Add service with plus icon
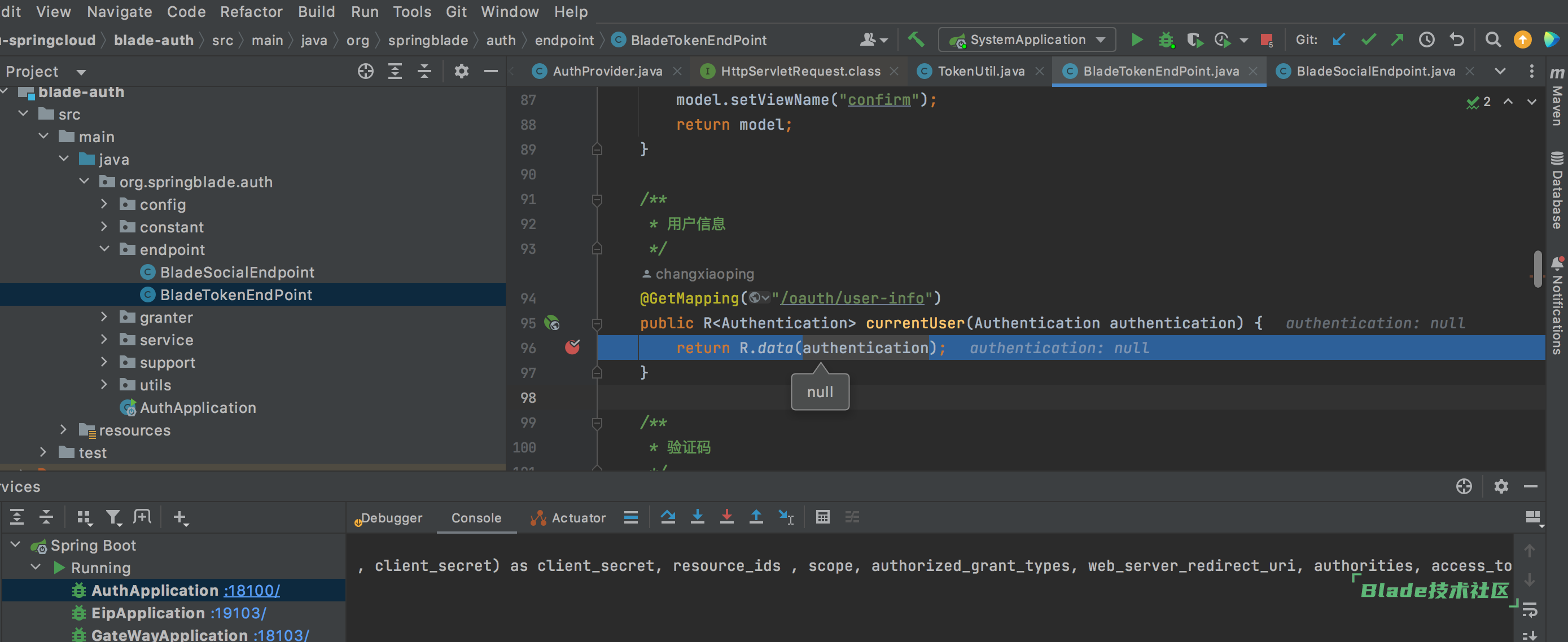Screen dimensions: 1568x642 tap(180, 518)
